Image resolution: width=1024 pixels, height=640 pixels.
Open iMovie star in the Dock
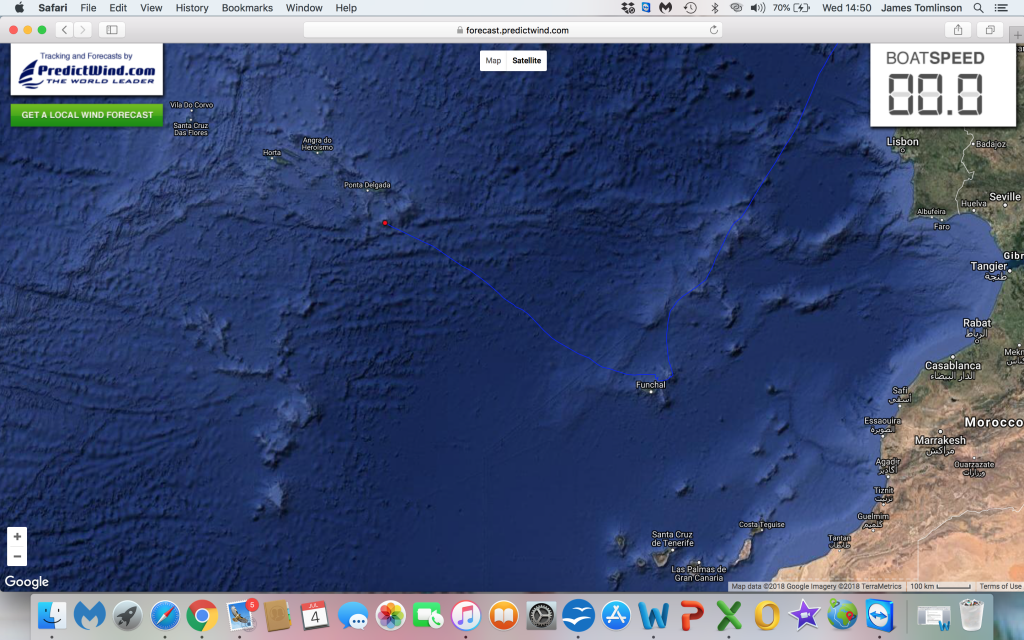coord(804,615)
